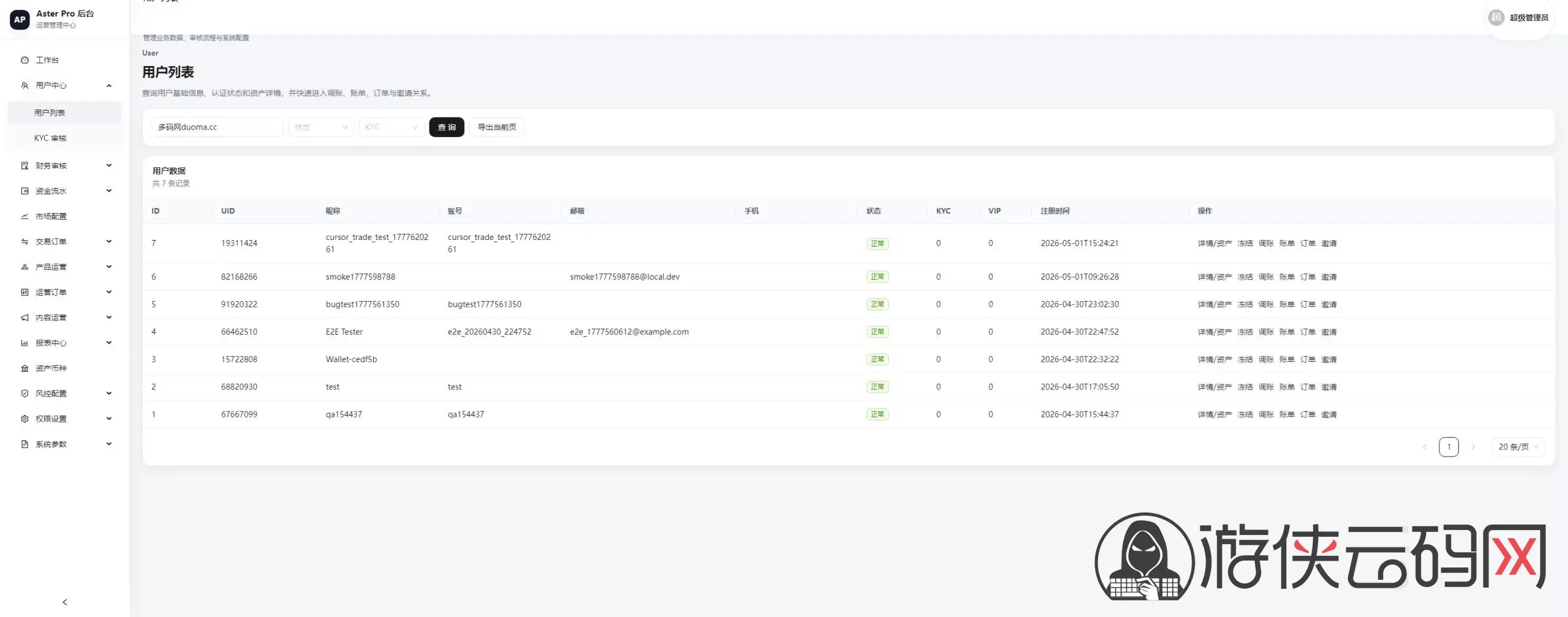Click the 查询 search button
This screenshot has height=617, width=1568.
[447, 127]
